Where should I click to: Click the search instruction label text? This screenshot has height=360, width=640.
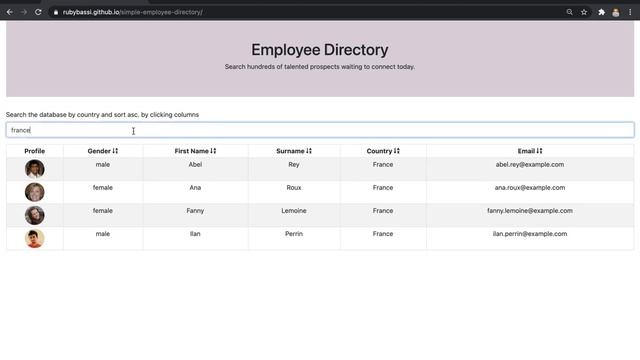pyautogui.click(x=102, y=115)
